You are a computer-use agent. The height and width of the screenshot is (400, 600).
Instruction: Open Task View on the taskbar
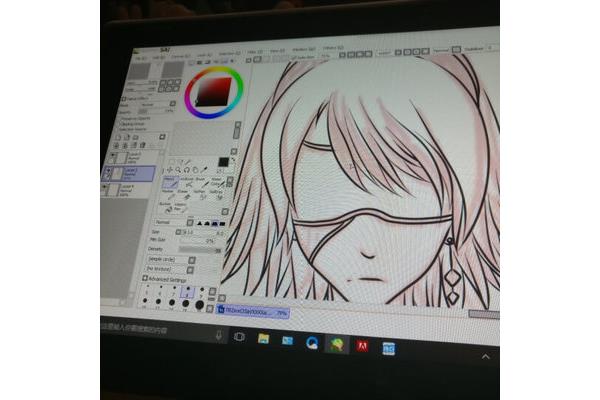pyautogui.click(x=239, y=337)
